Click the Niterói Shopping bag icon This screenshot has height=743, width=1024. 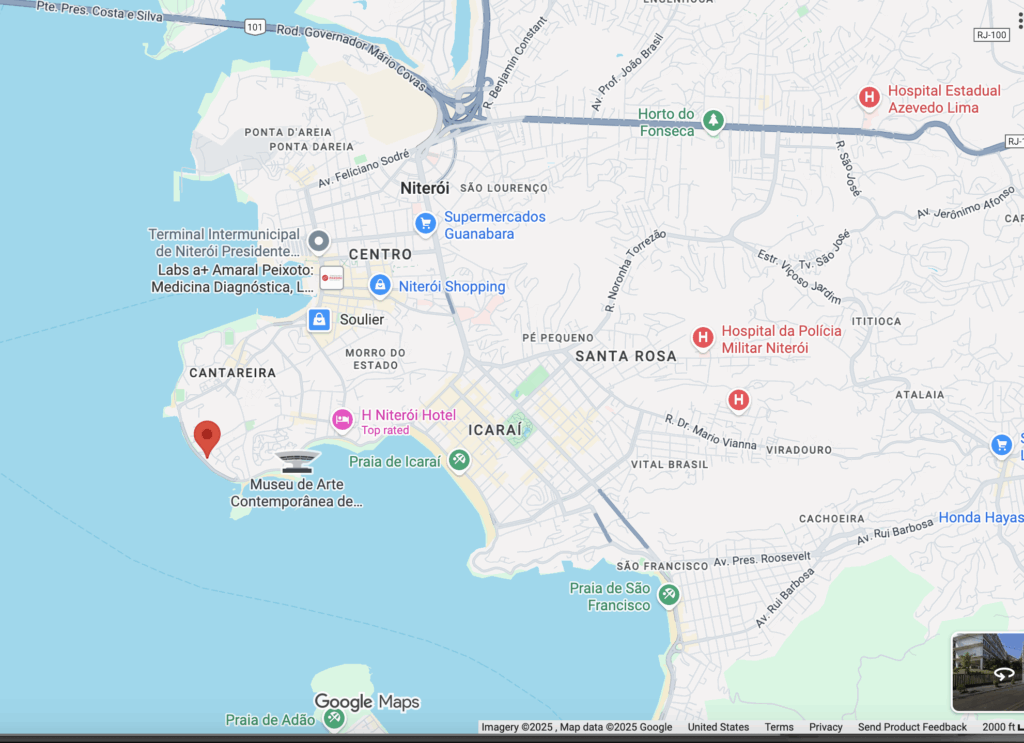pyautogui.click(x=380, y=286)
